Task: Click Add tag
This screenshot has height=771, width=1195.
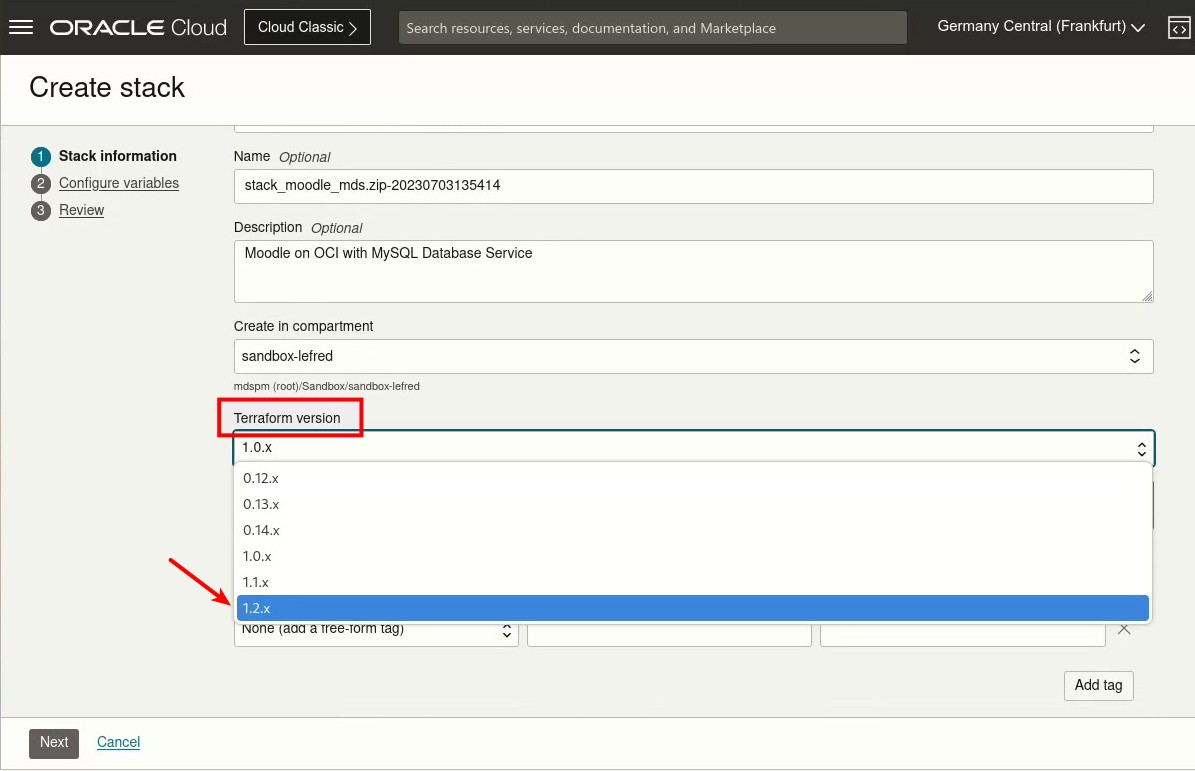Action: coord(1098,685)
